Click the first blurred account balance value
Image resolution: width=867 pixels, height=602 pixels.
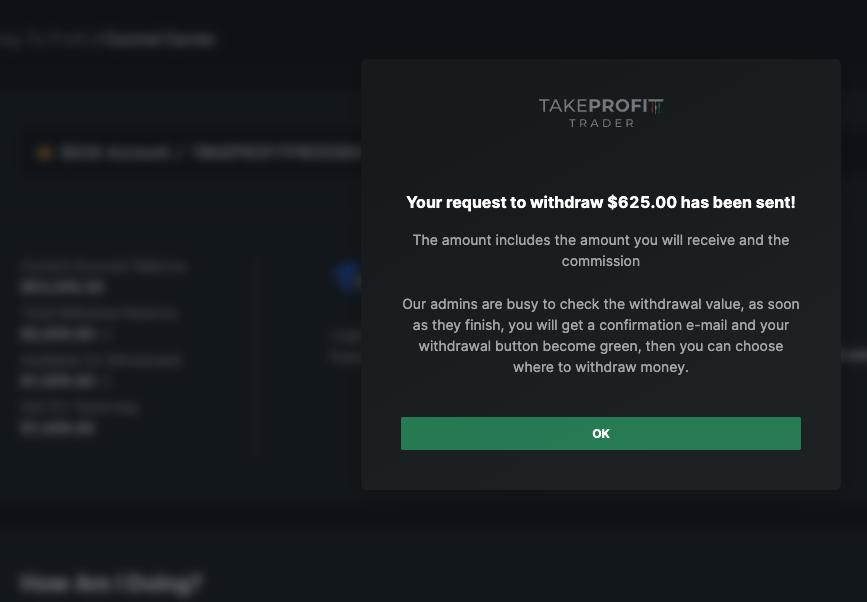pos(62,287)
